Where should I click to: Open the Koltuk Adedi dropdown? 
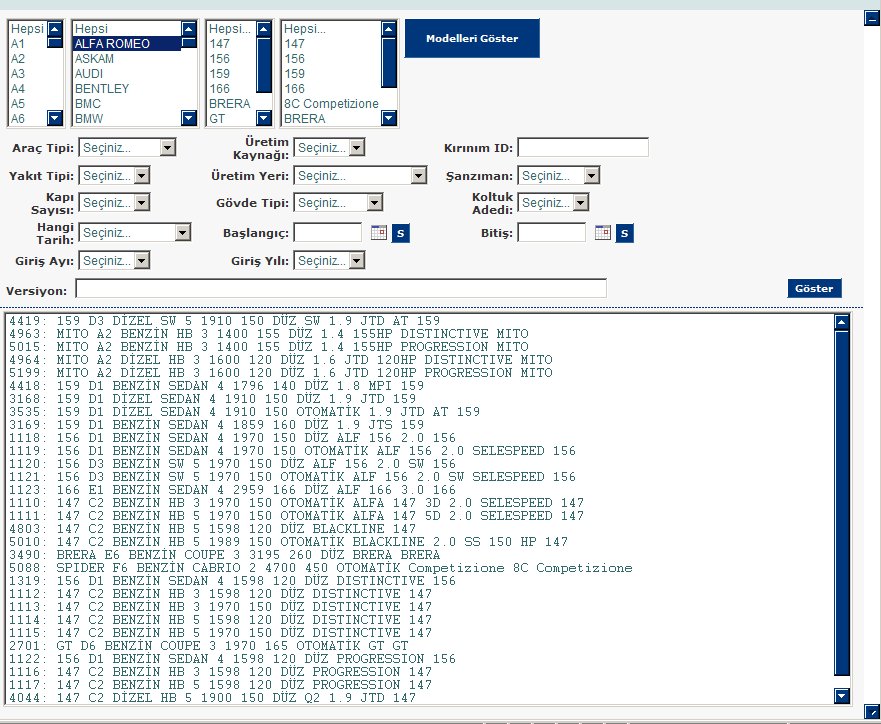pos(553,202)
